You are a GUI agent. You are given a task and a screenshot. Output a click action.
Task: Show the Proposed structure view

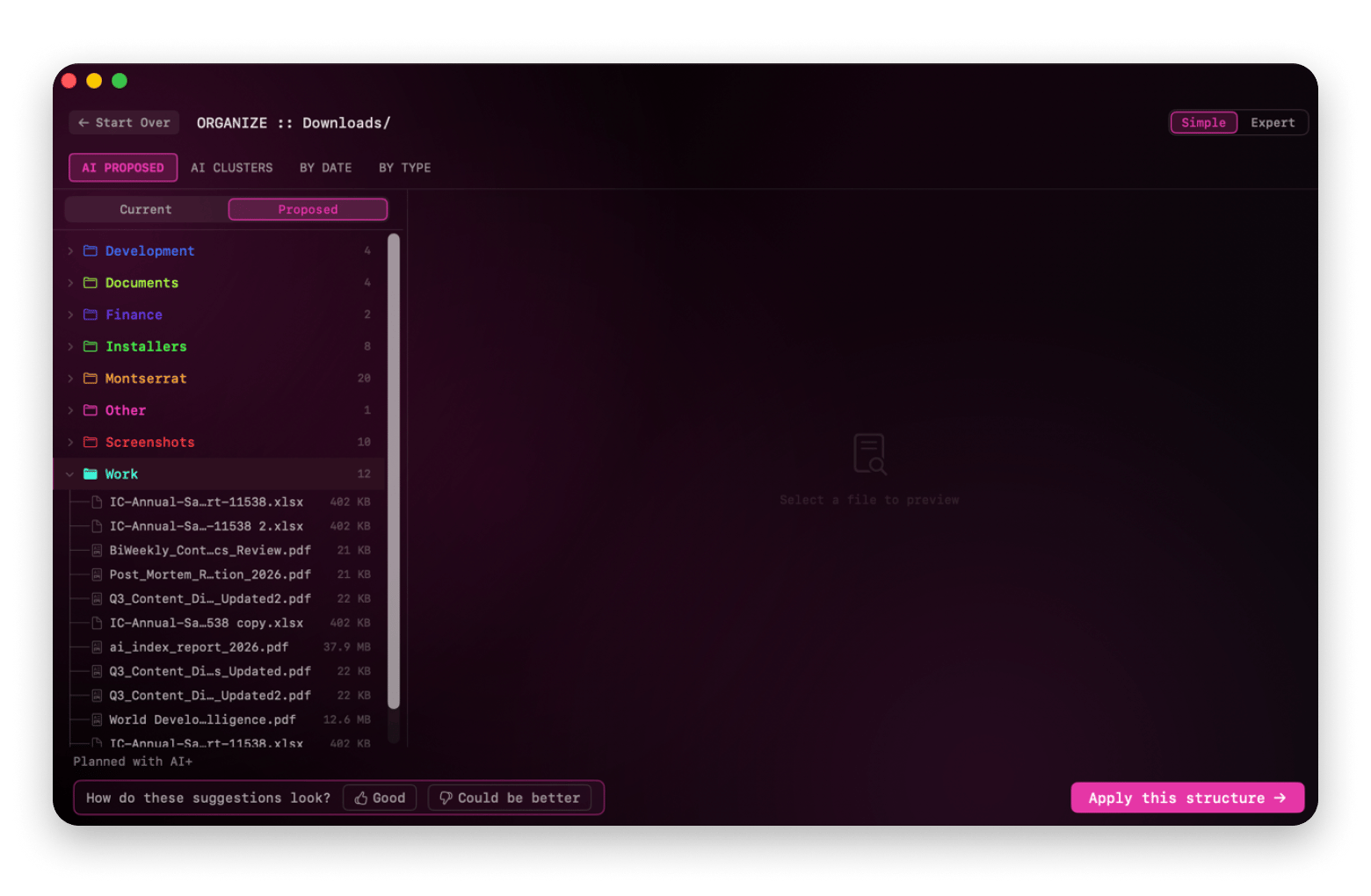308,209
